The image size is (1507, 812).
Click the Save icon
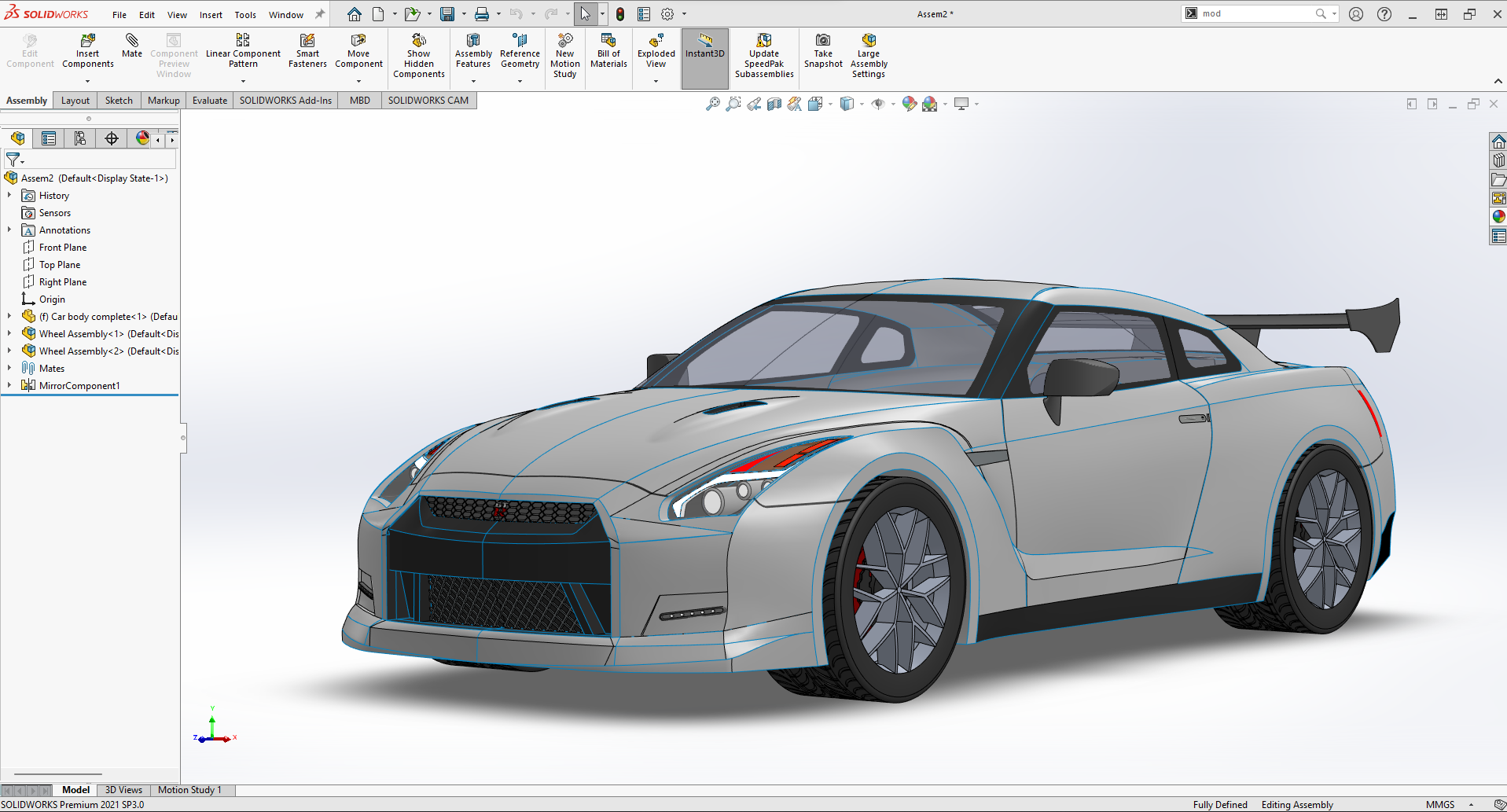pos(447,14)
